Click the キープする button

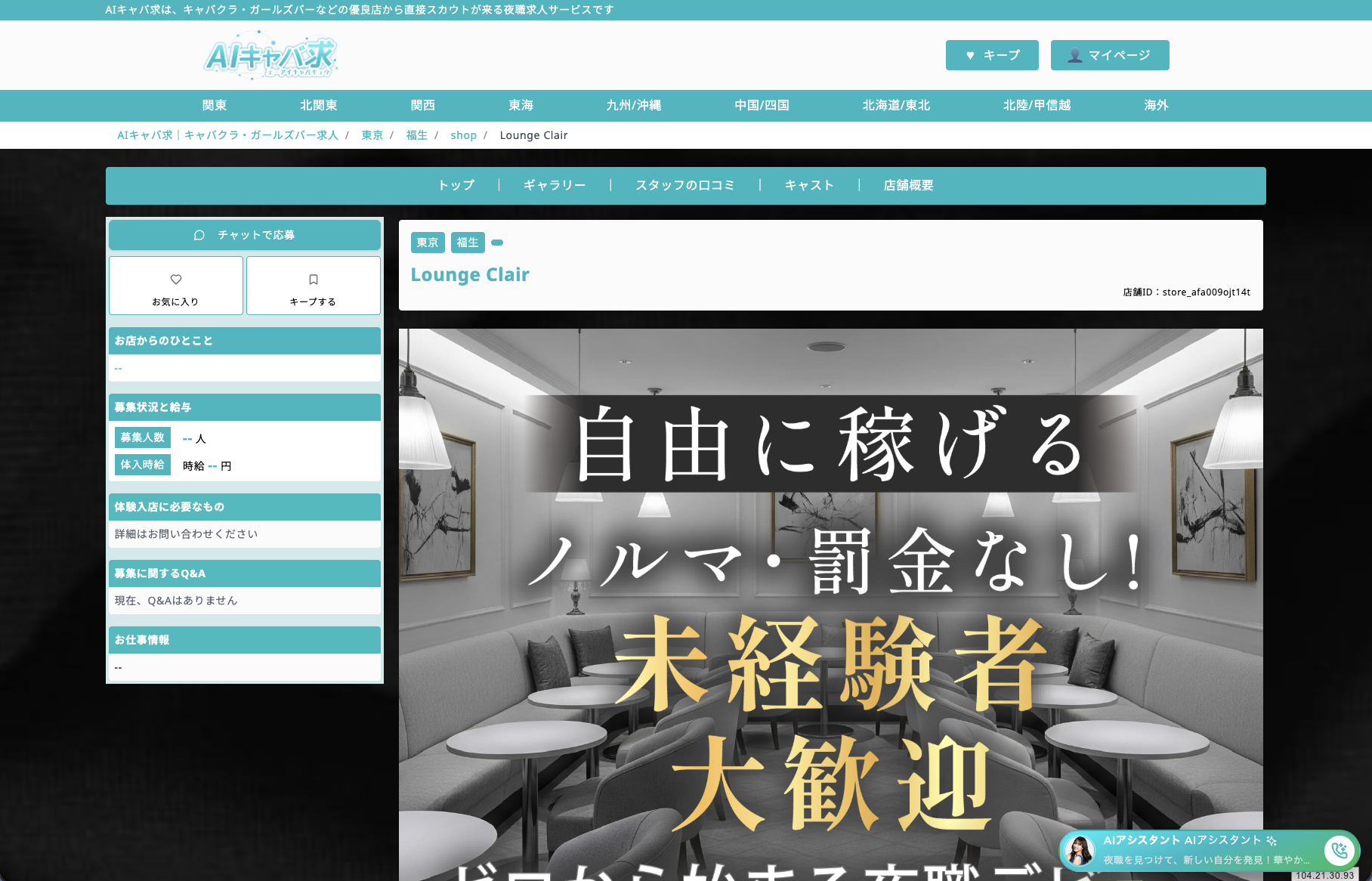pyautogui.click(x=314, y=286)
